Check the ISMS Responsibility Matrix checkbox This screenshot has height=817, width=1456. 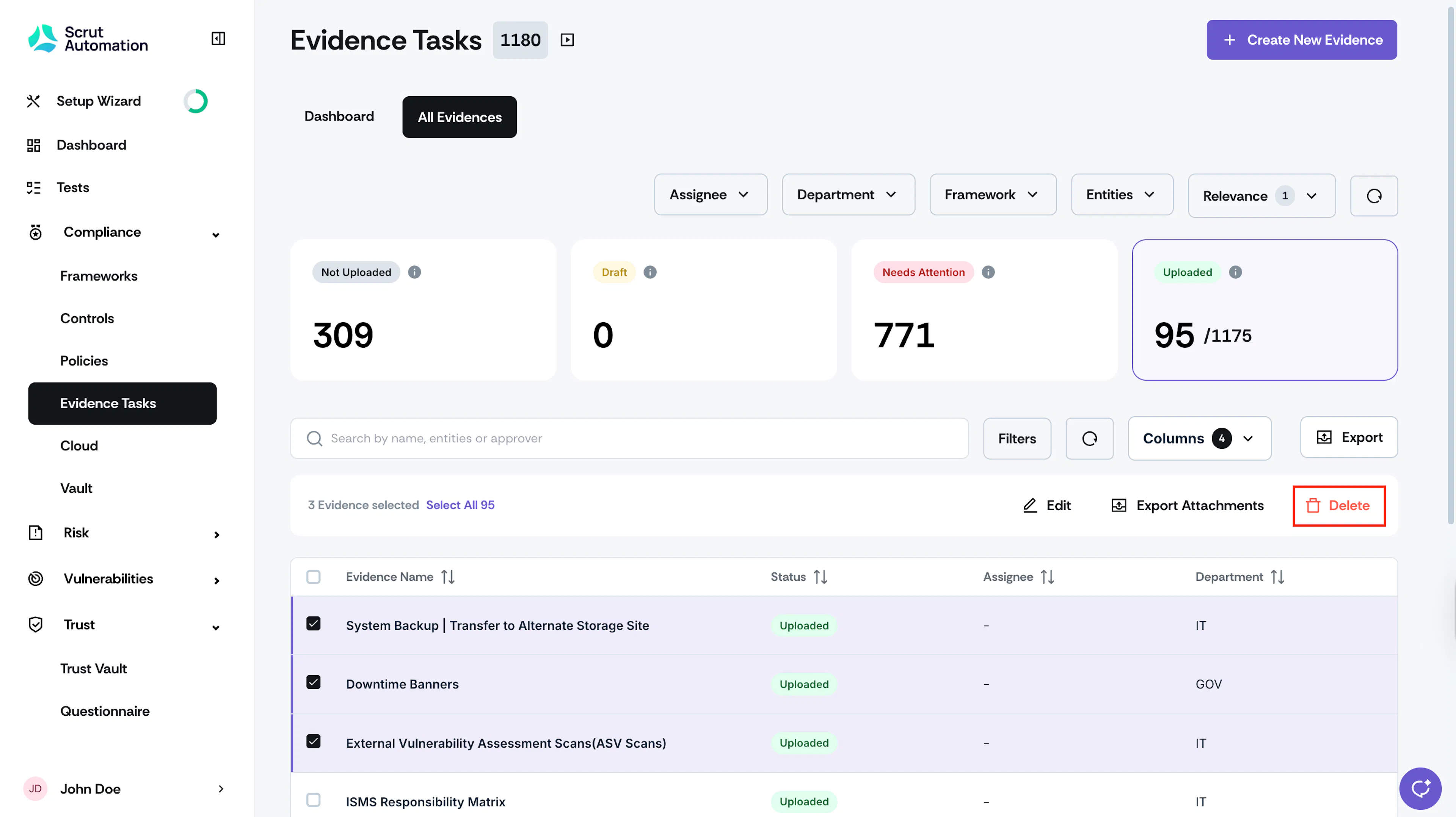(313, 800)
